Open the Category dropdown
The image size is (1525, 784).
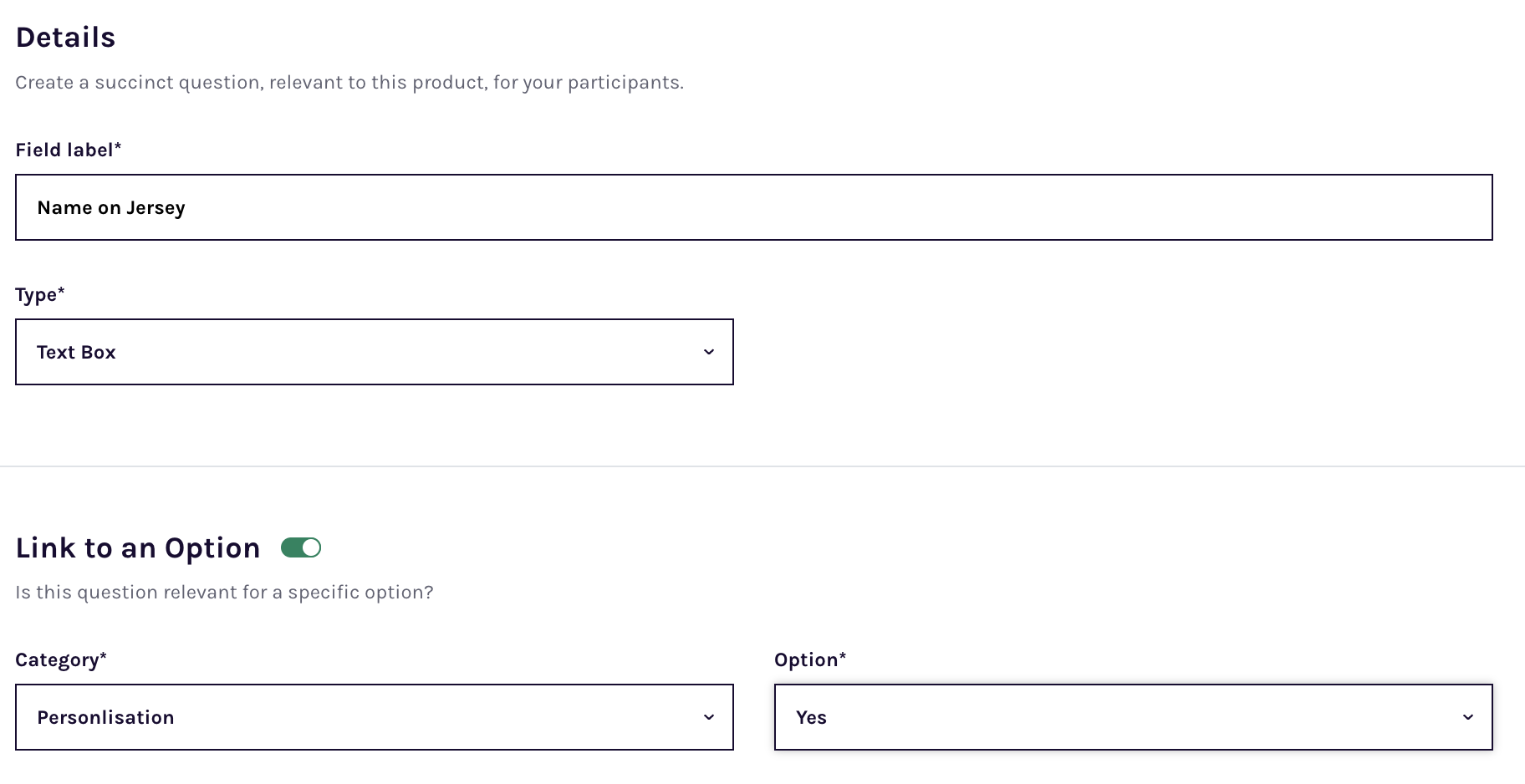pyautogui.click(x=374, y=717)
